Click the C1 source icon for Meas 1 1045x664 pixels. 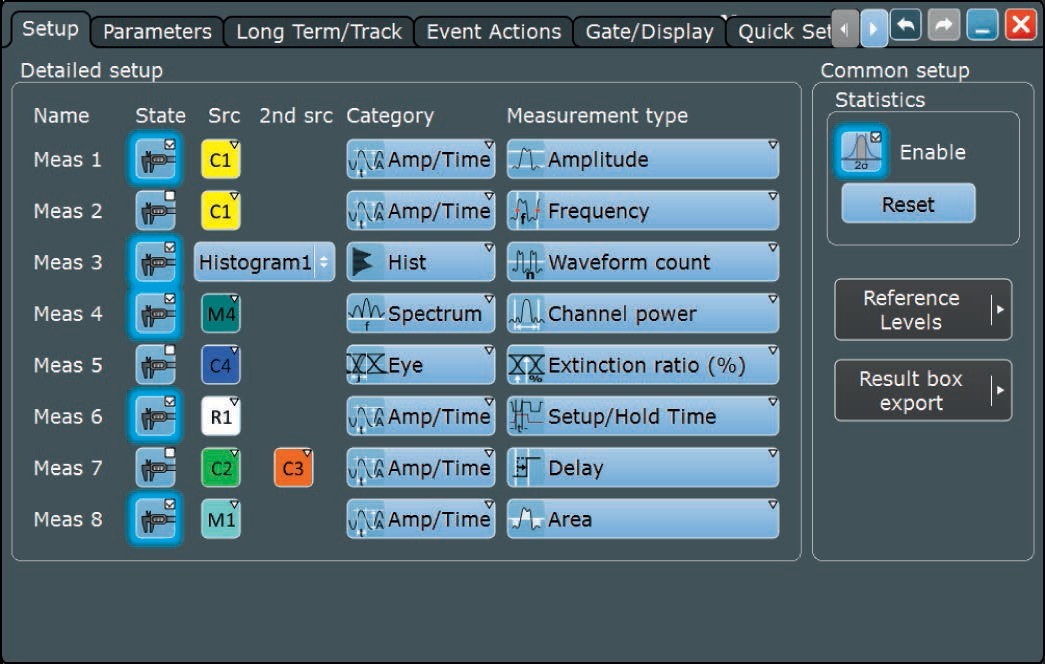click(x=221, y=160)
